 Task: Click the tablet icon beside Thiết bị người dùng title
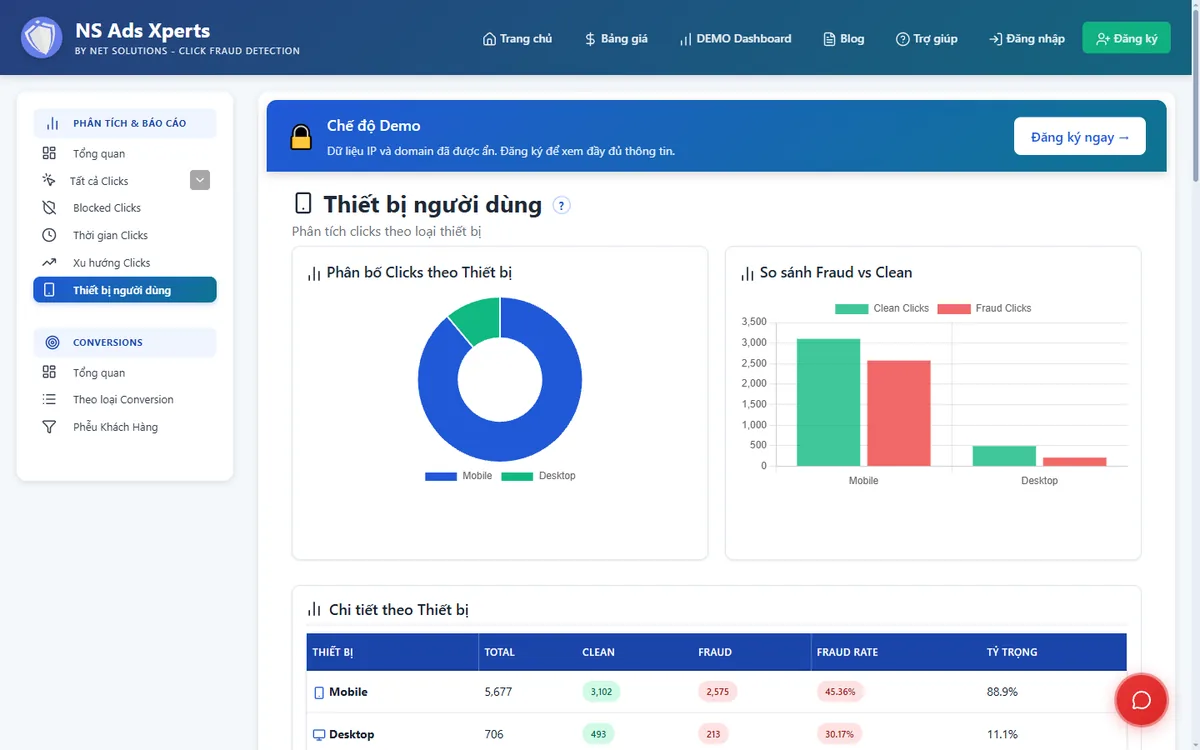[x=303, y=204]
